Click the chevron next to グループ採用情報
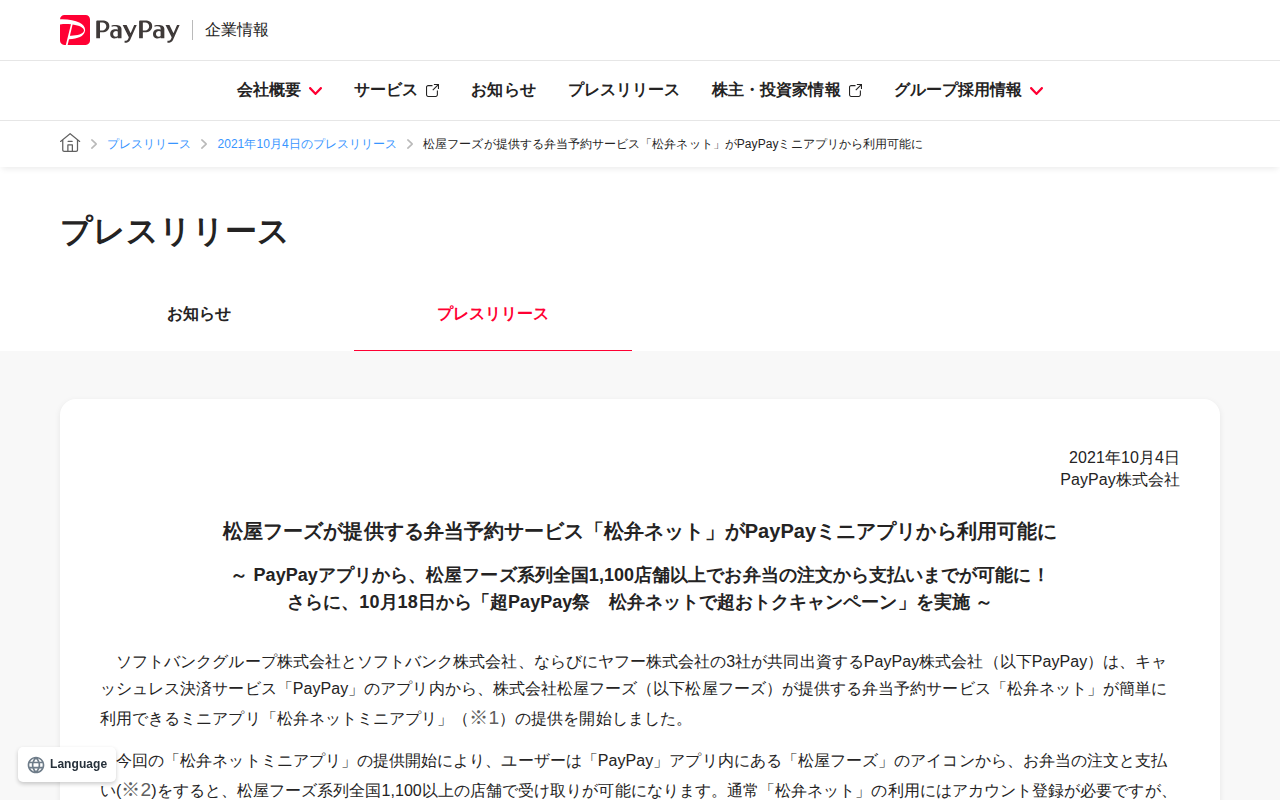Viewport: 1280px width, 800px height. [1036, 91]
